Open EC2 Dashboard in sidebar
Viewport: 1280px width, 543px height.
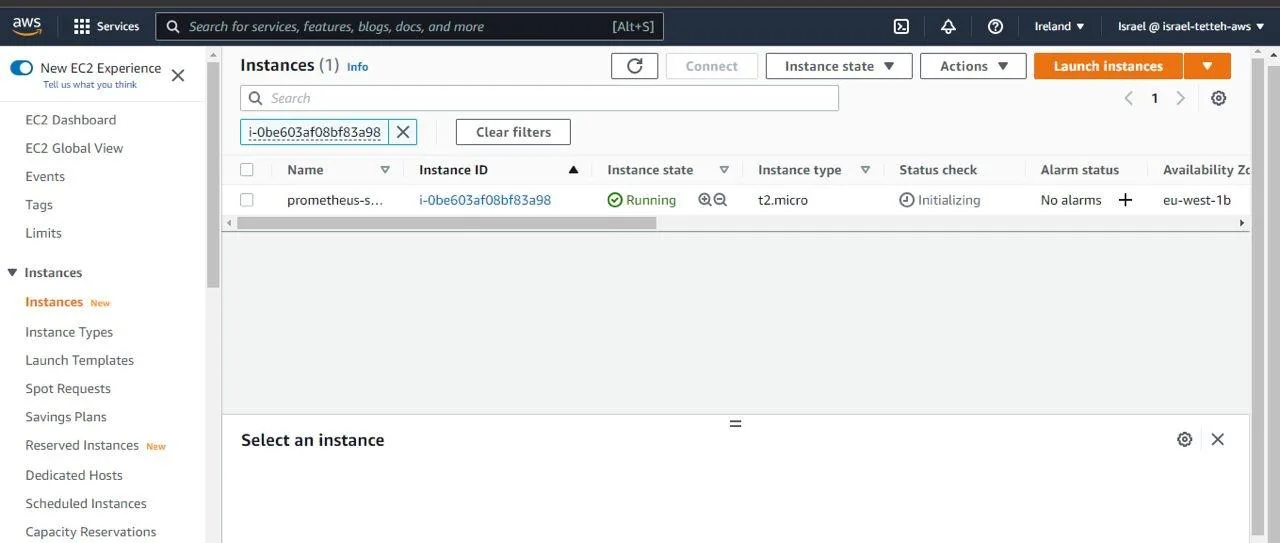tap(70, 120)
